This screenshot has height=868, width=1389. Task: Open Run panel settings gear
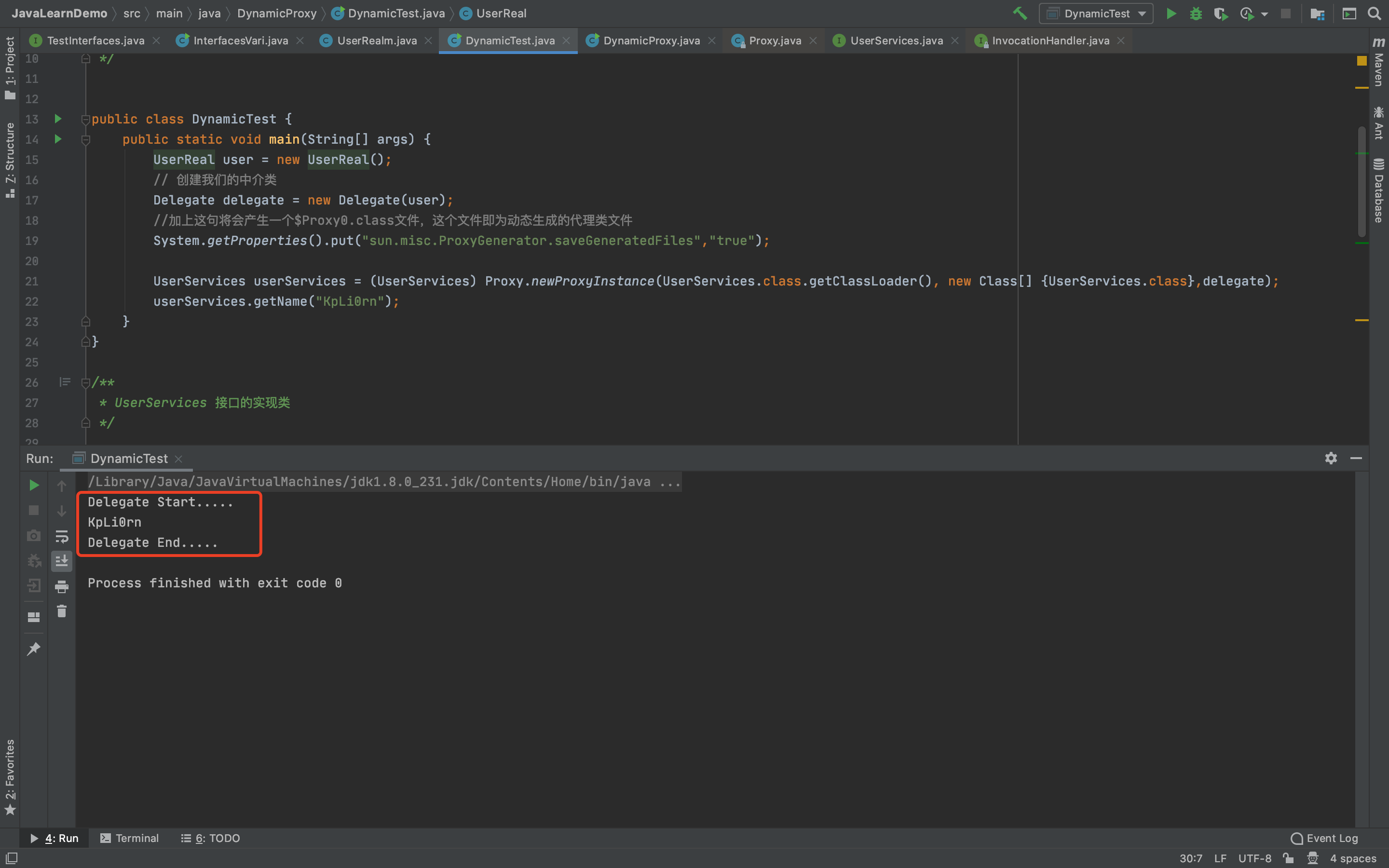[x=1331, y=458]
